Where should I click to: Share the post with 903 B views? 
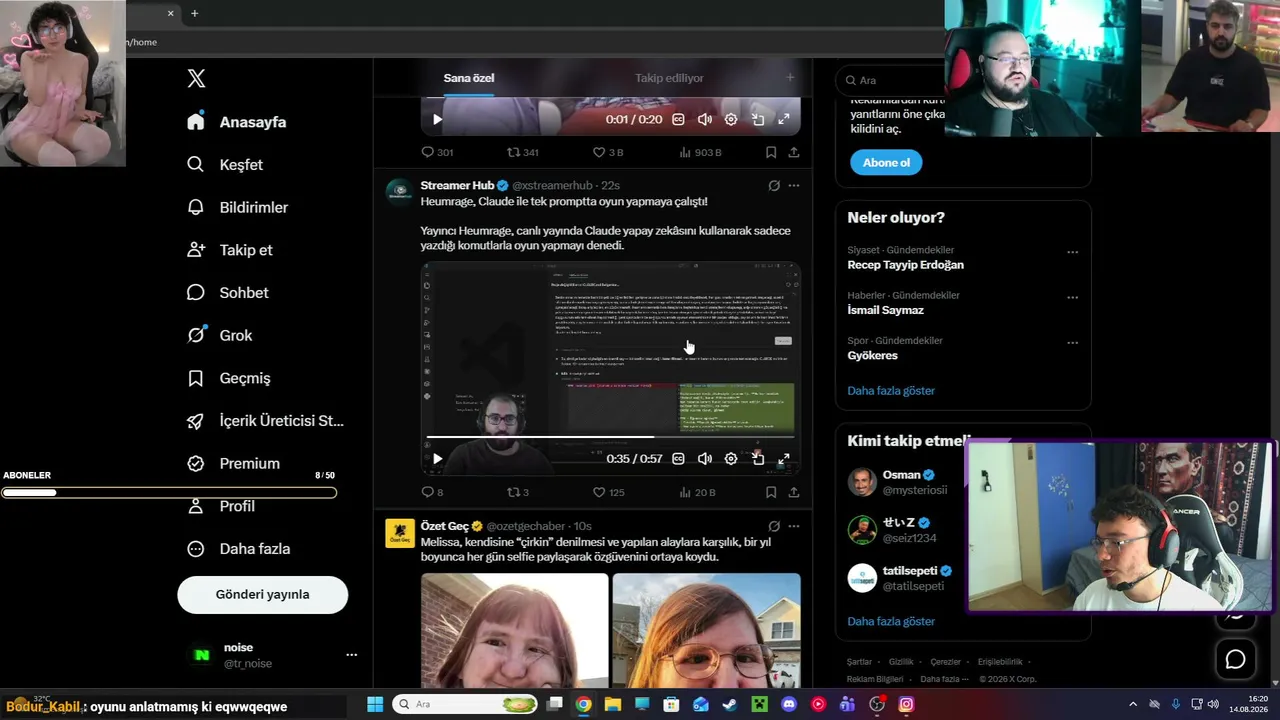point(794,153)
